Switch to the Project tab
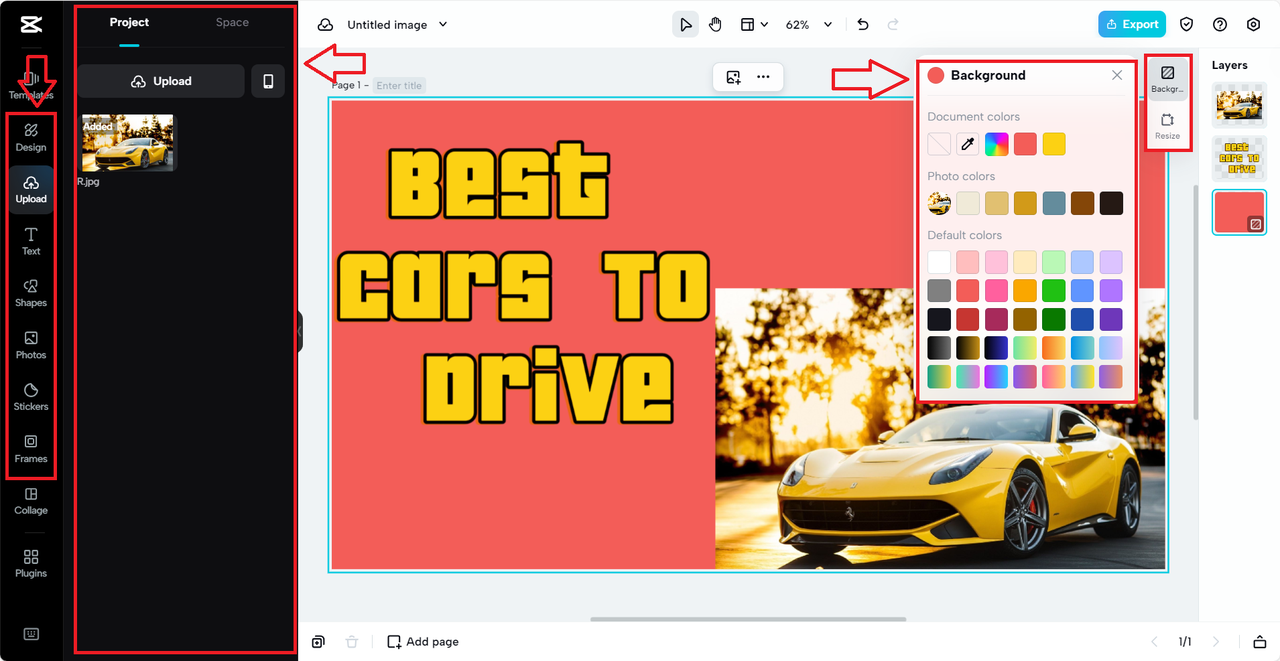Screen dimensions: 1280x661 (x=129, y=22)
